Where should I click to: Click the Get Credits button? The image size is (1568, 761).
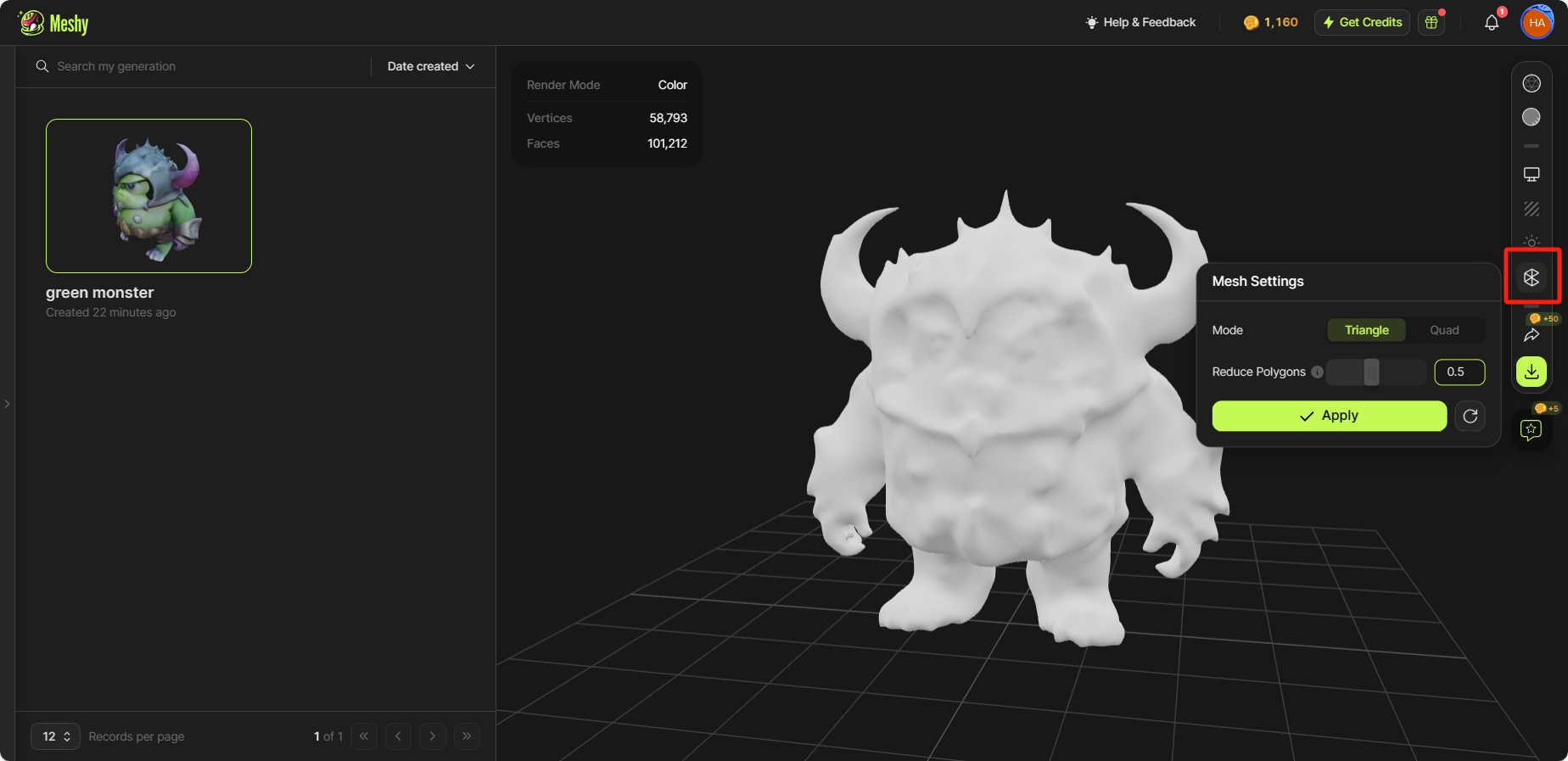[1362, 22]
